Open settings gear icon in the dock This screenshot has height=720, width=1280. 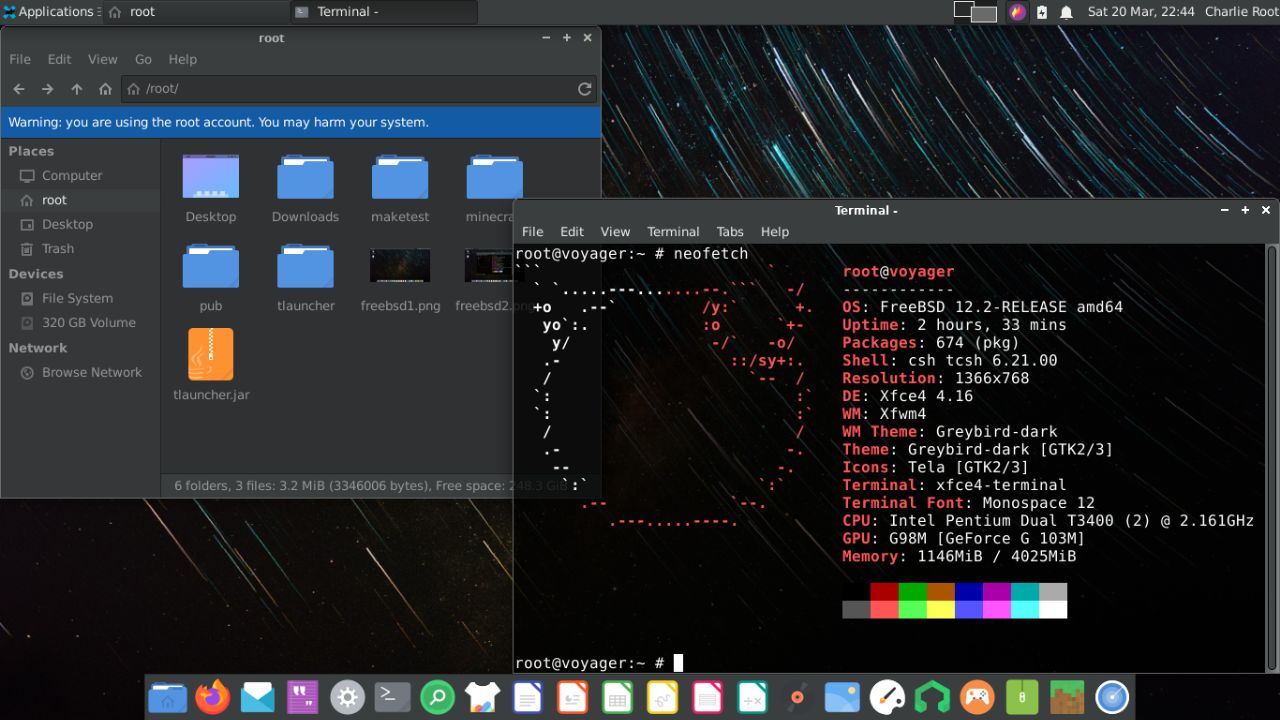pos(347,697)
